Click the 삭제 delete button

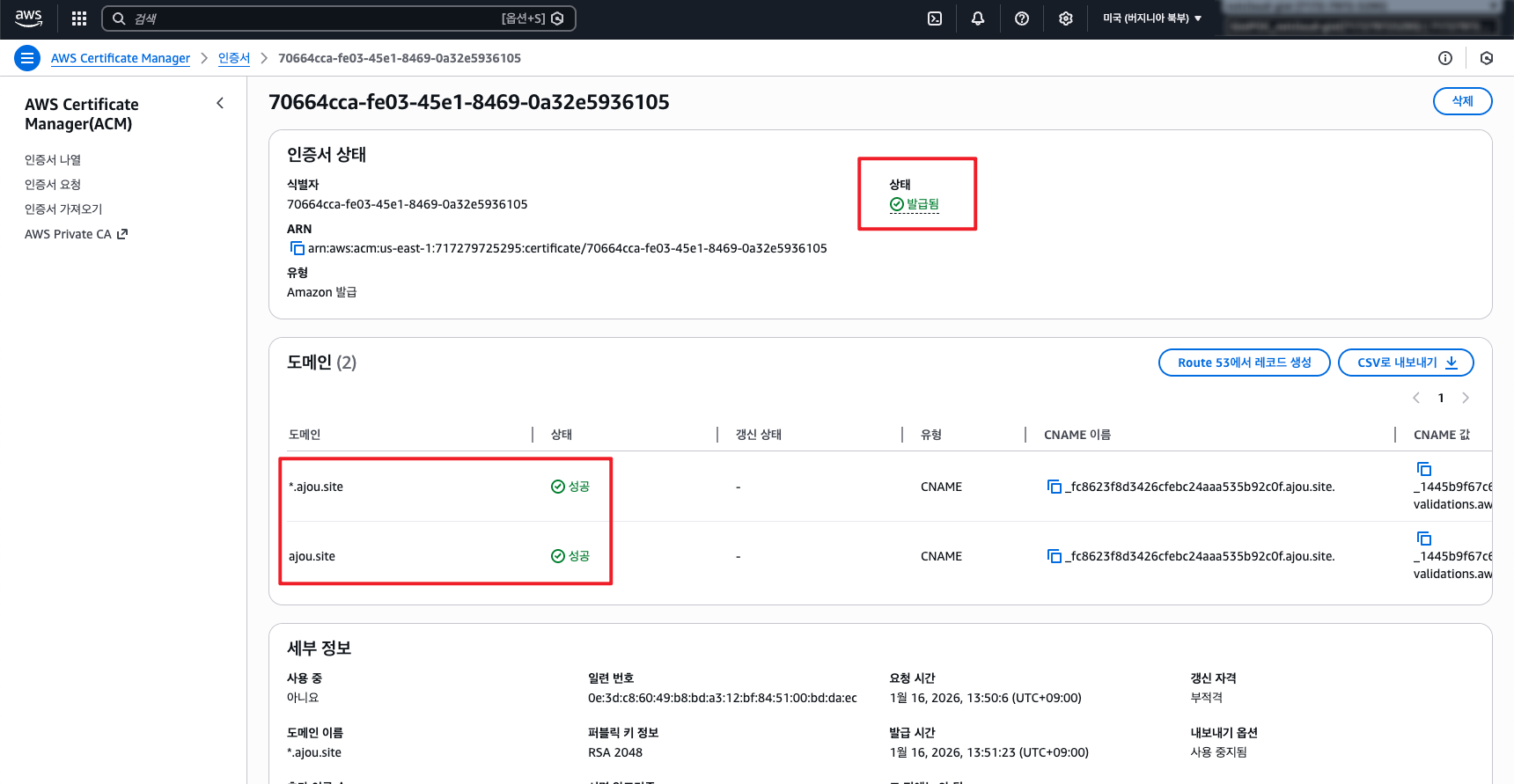pyautogui.click(x=1462, y=101)
